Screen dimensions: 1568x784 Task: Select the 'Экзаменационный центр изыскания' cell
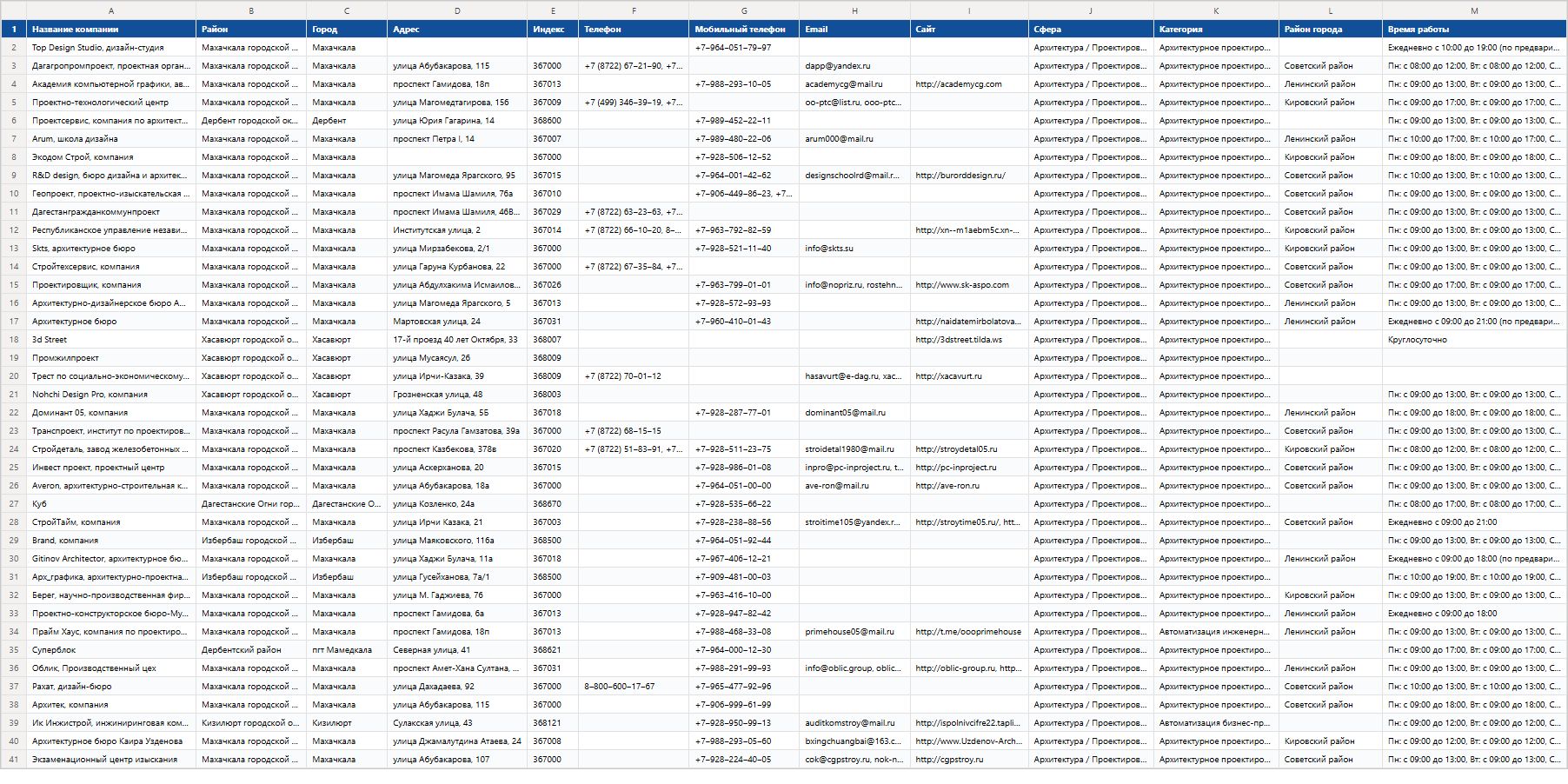111,760
